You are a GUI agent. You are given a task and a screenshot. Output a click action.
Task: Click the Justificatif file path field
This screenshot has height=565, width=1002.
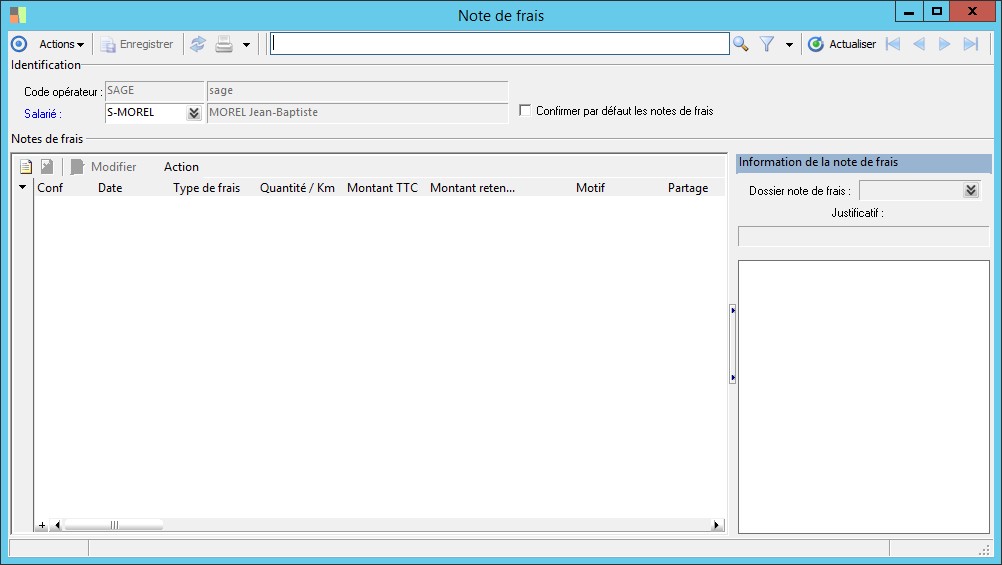tap(863, 236)
